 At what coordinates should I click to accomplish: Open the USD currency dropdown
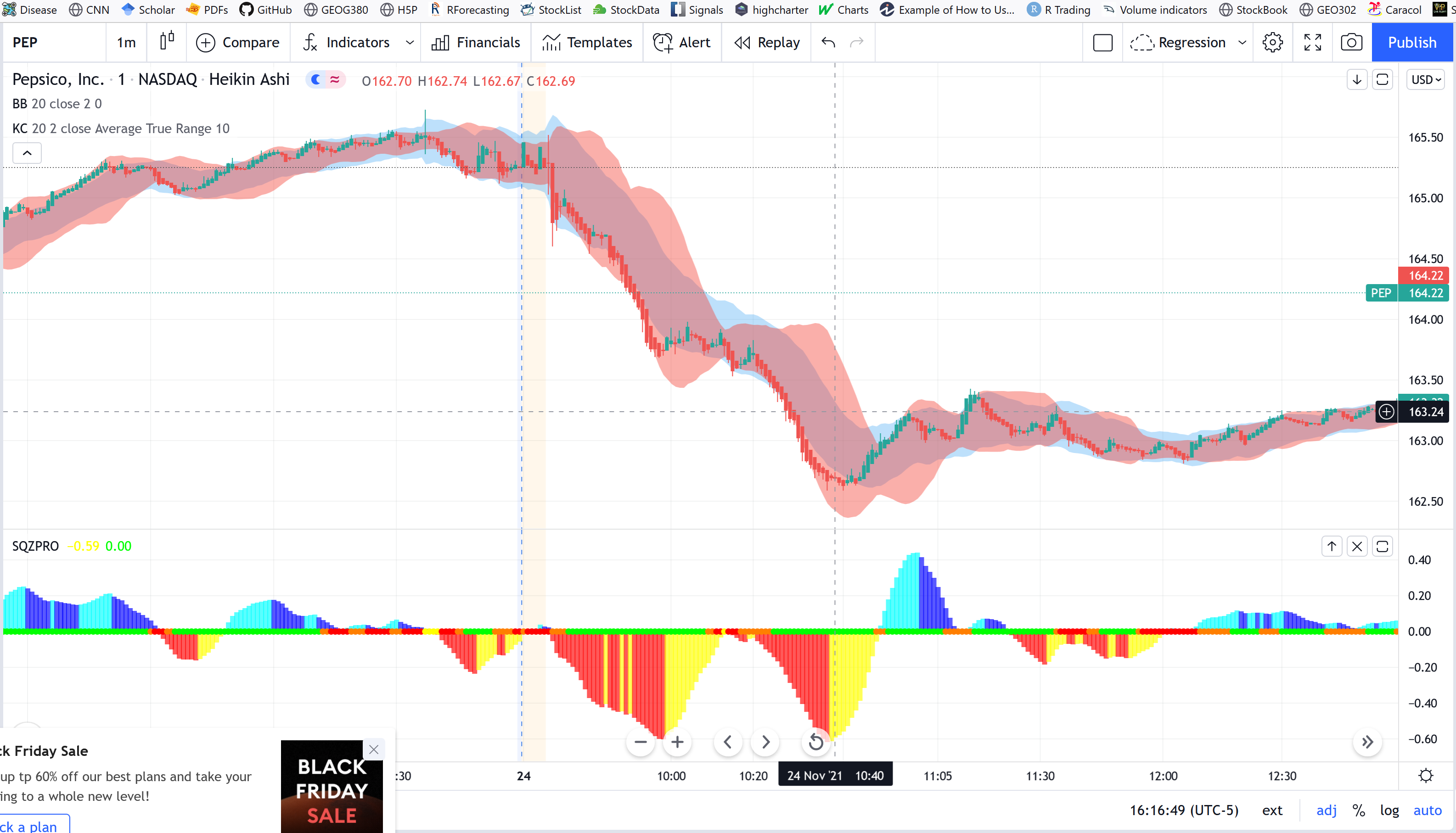(1426, 79)
